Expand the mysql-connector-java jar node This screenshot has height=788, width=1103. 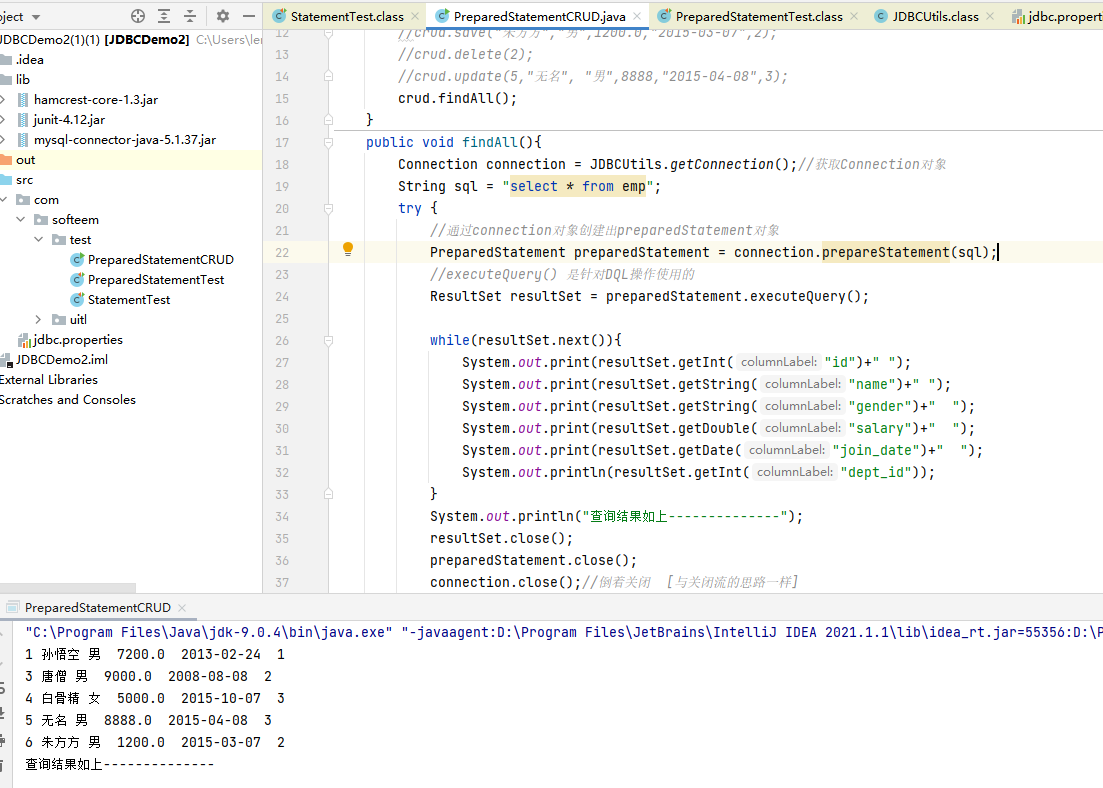pos(3,140)
